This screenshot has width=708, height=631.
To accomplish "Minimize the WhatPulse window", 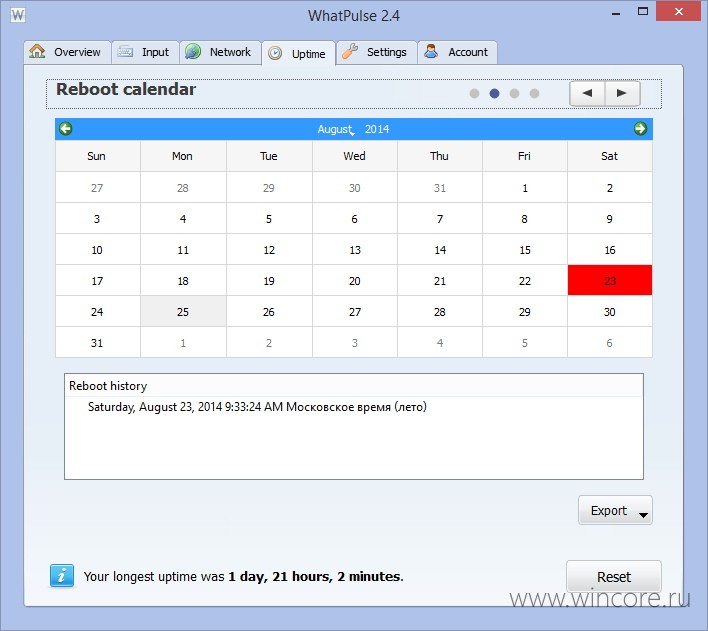I will (x=615, y=13).
